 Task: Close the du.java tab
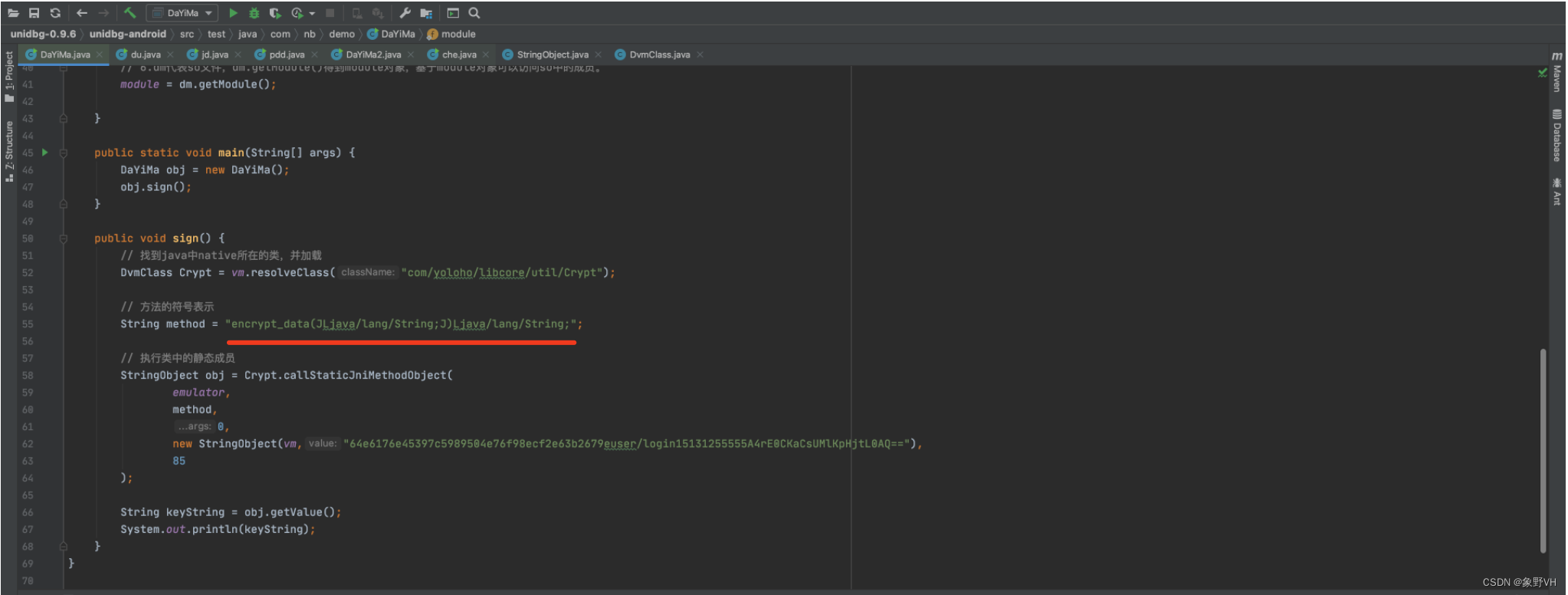tap(170, 54)
